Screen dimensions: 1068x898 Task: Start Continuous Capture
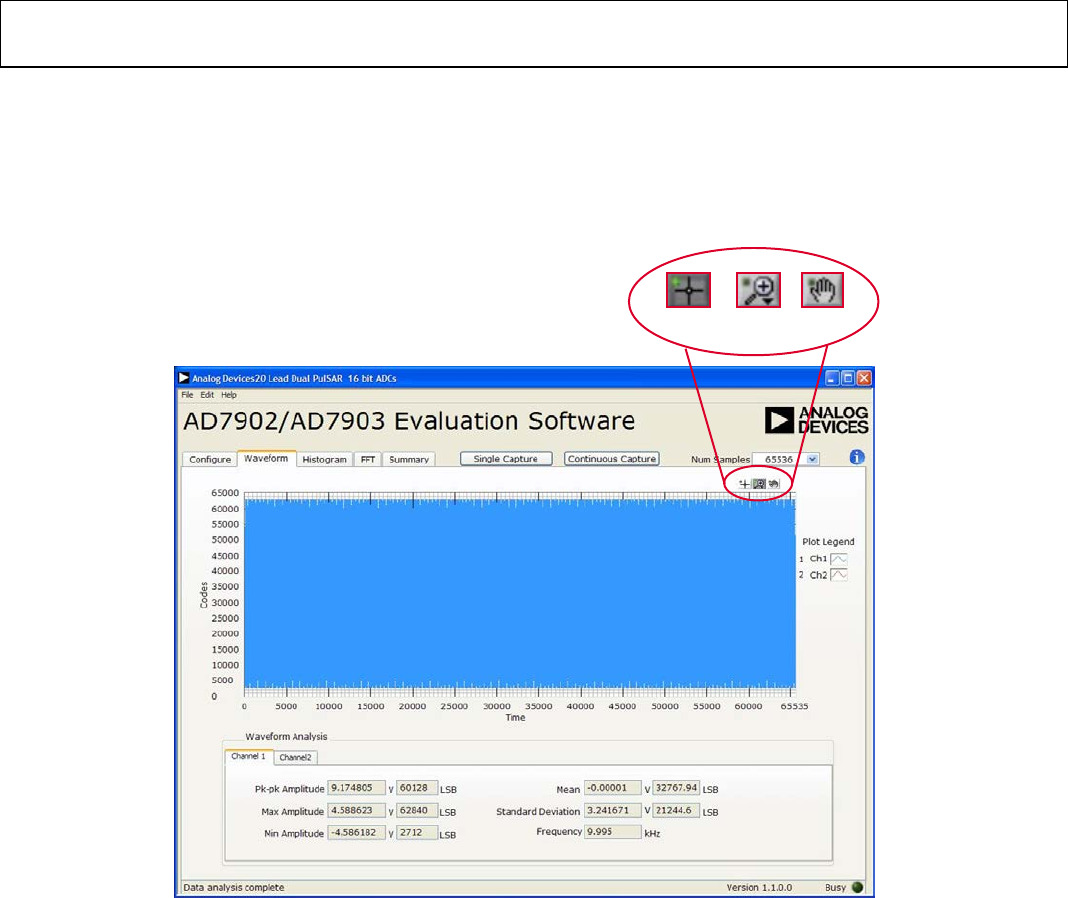click(x=612, y=459)
